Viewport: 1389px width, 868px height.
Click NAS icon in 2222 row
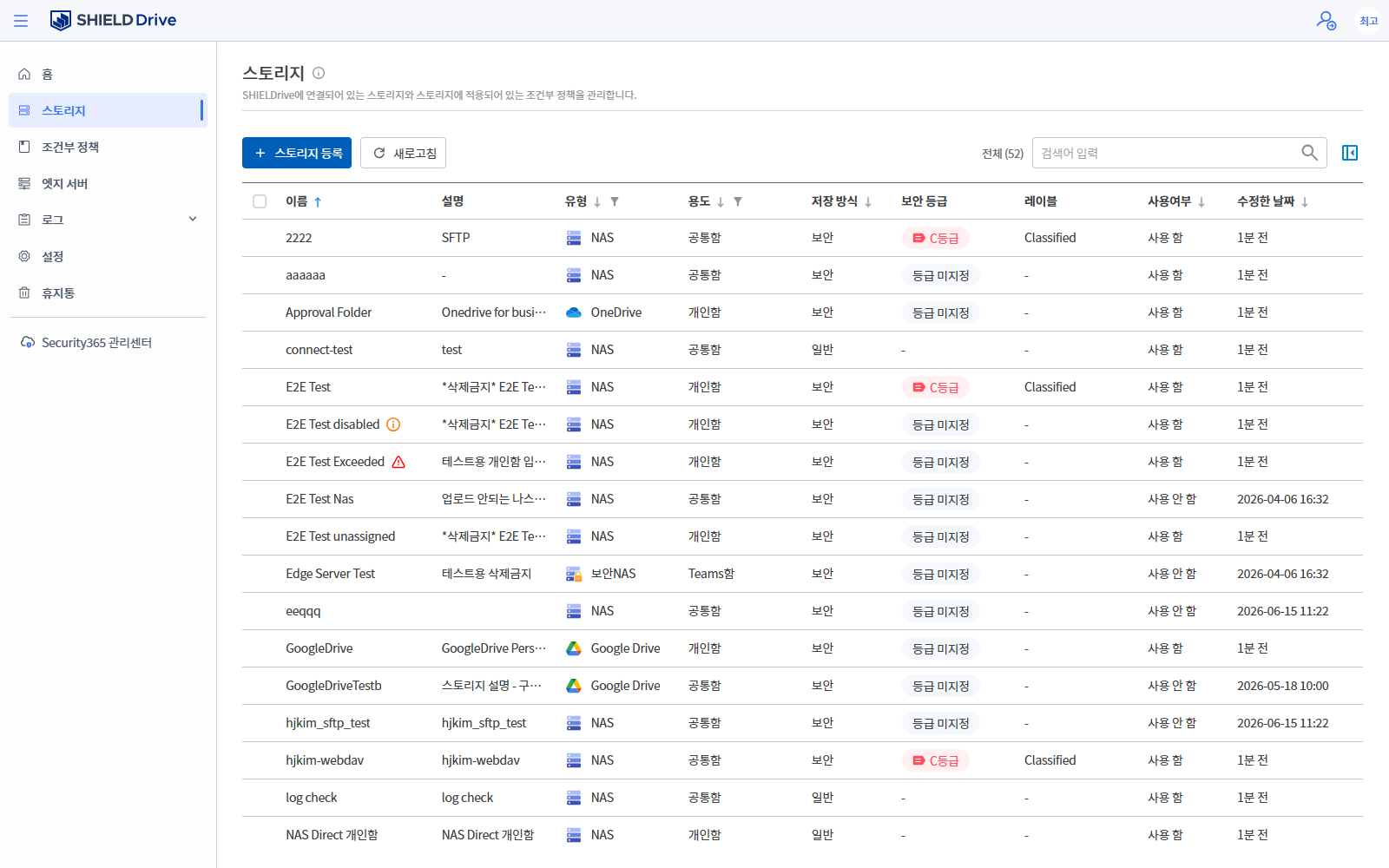tap(574, 238)
